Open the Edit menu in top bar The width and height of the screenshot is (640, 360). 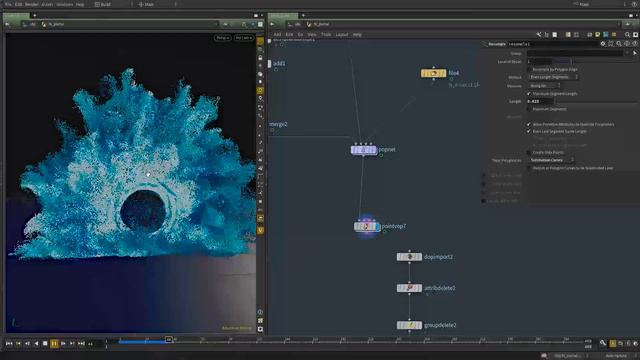(19, 4)
